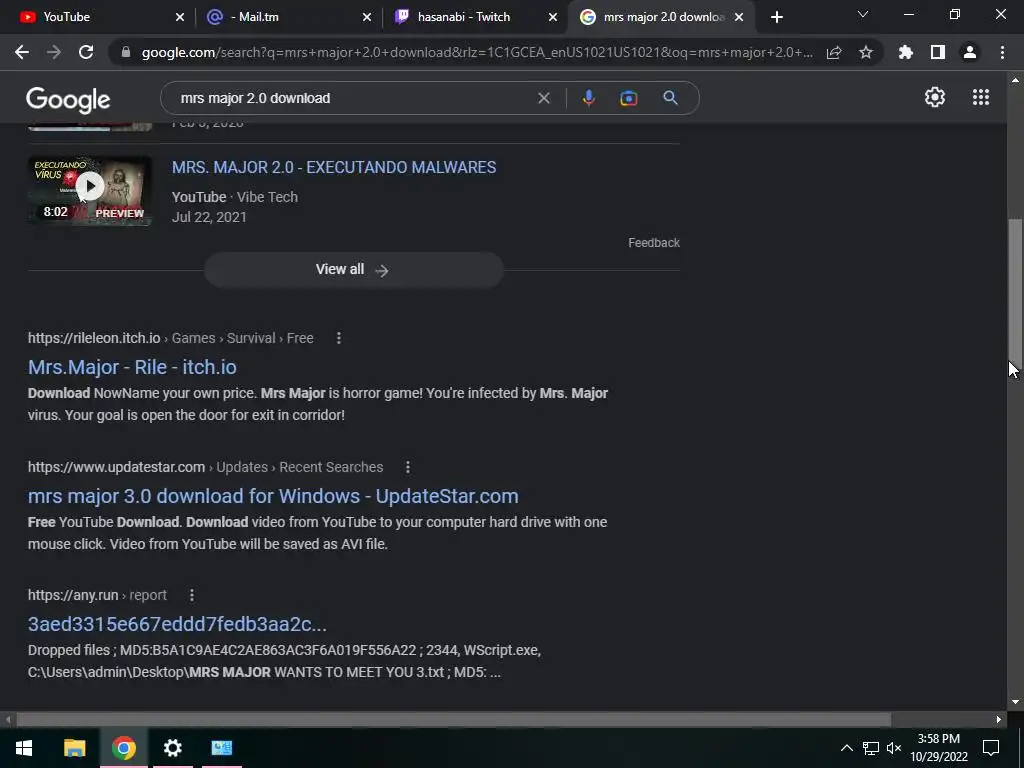Open options for the any.run result
The image size is (1024, 768).
tap(191, 595)
